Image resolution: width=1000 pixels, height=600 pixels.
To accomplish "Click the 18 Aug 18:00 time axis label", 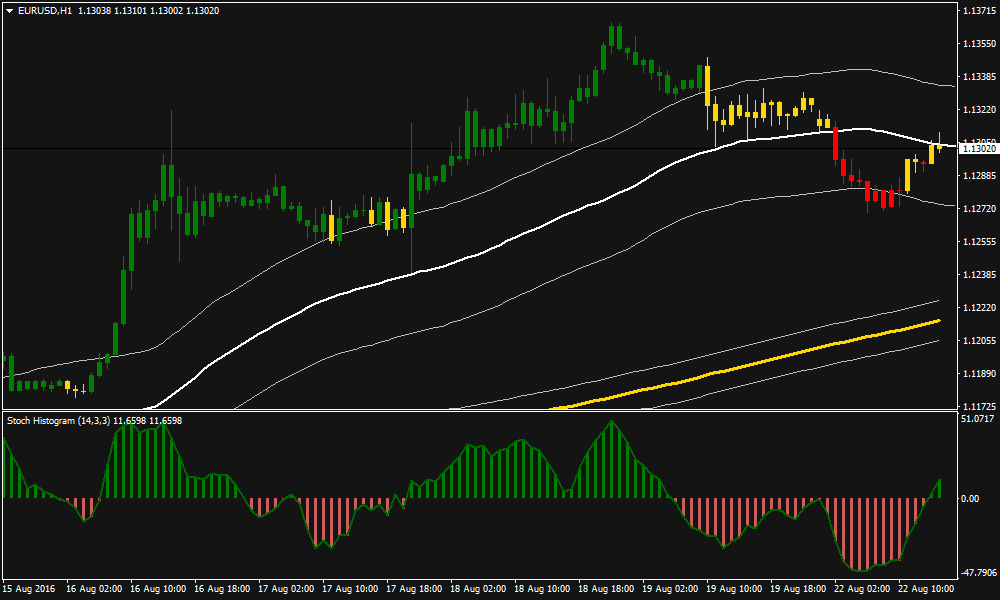I will pyautogui.click(x=606, y=590).
